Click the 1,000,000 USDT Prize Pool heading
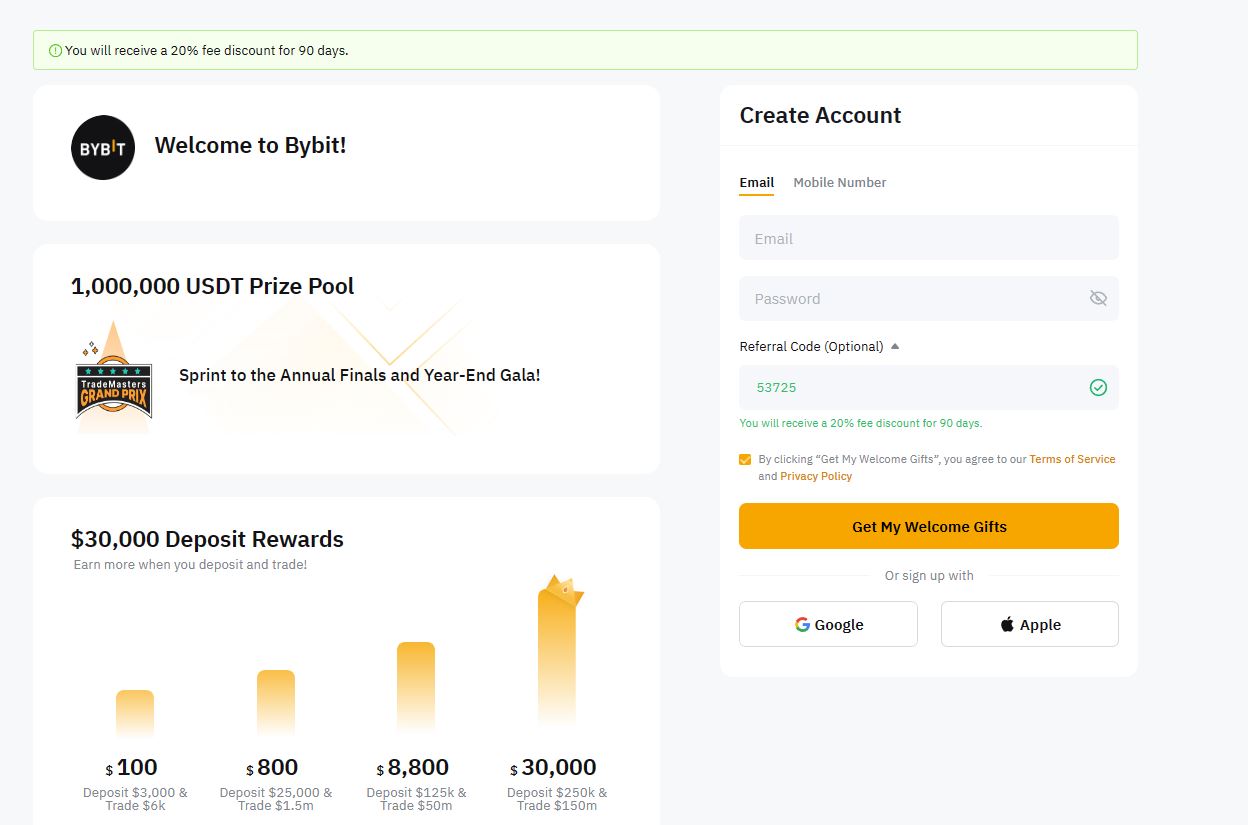 click(213, 286)
